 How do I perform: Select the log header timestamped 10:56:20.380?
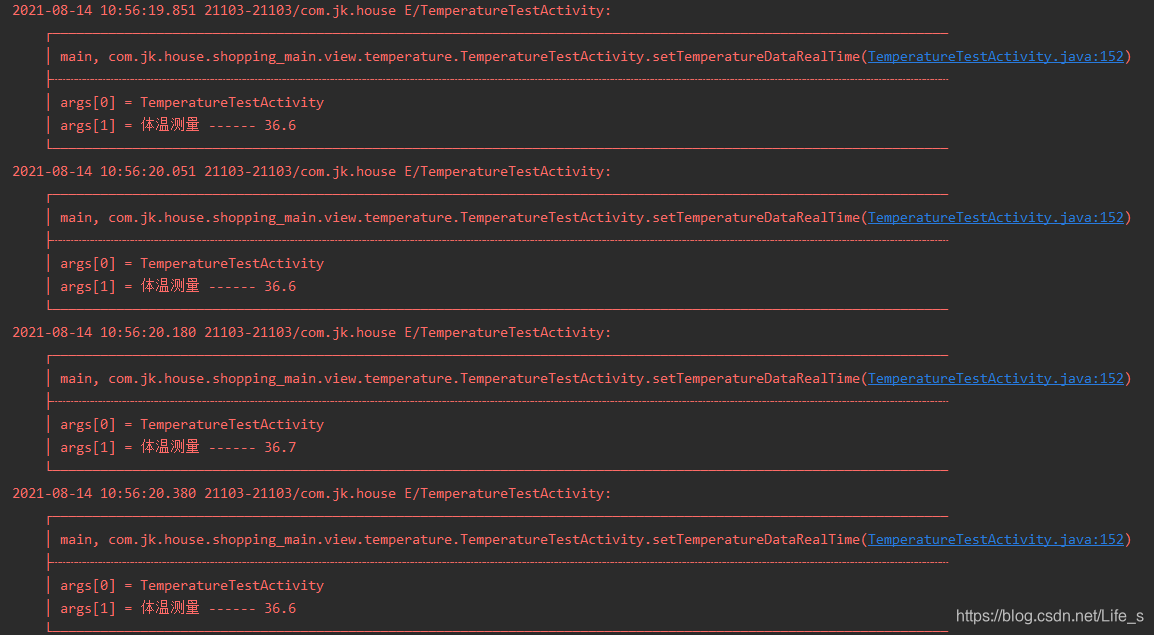coord(311,494)
